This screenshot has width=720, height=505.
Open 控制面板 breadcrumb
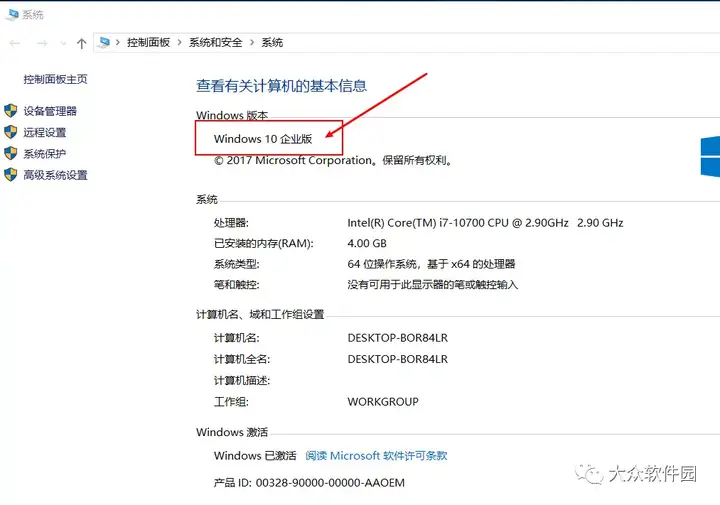tap(148, 43)
